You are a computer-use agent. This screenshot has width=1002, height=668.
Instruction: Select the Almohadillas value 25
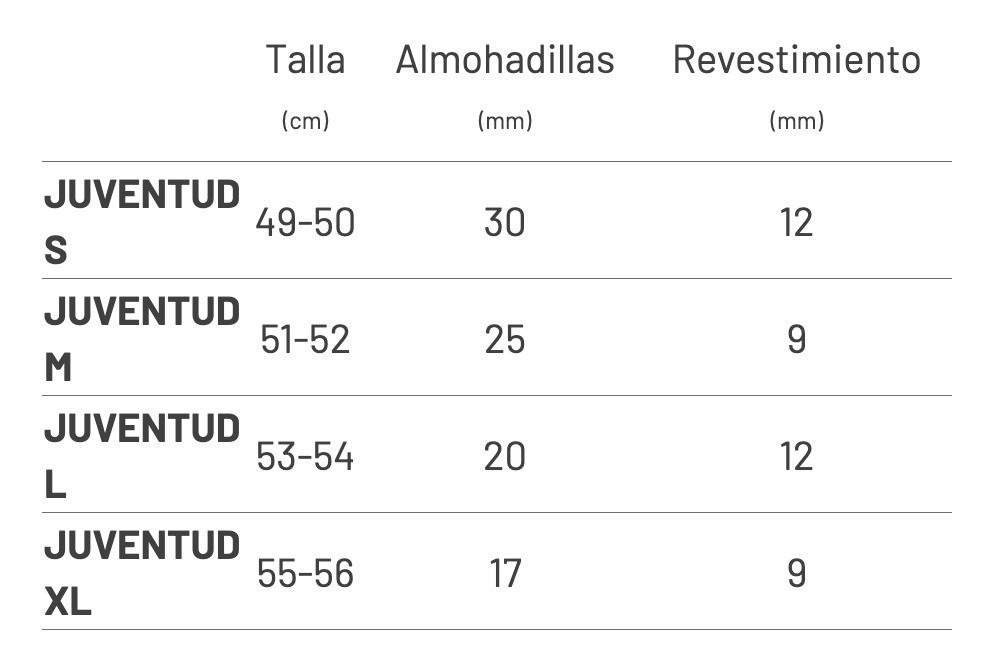point(505,340)
